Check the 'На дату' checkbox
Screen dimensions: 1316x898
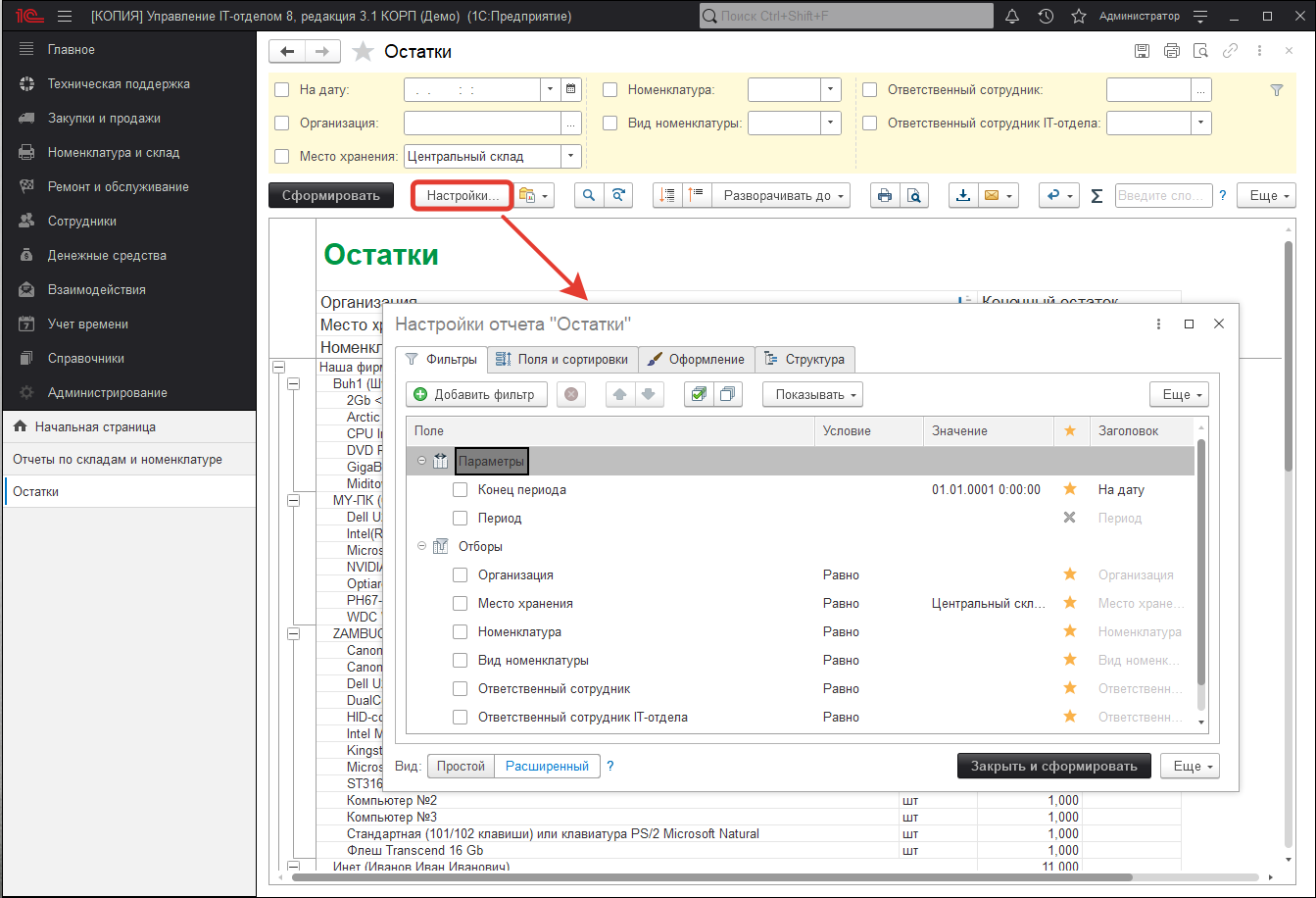coord(282,89)
